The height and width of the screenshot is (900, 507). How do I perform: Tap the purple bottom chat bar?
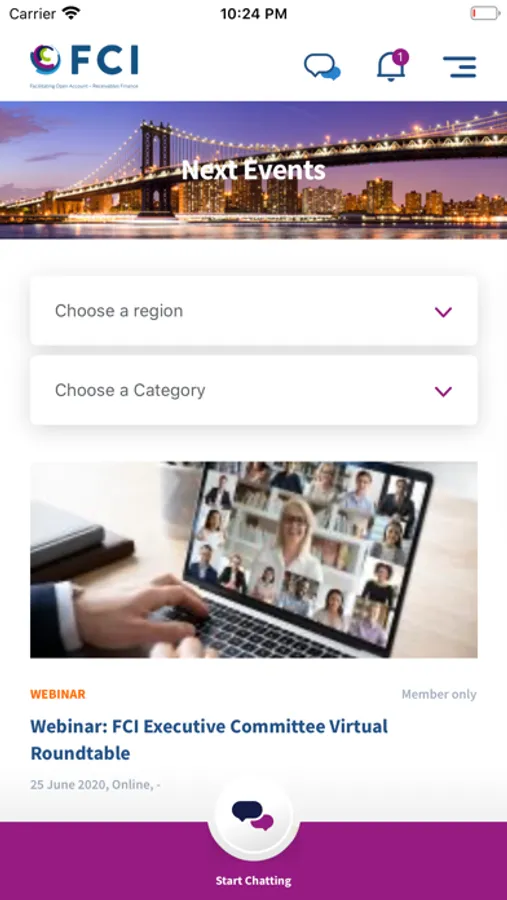253,861
